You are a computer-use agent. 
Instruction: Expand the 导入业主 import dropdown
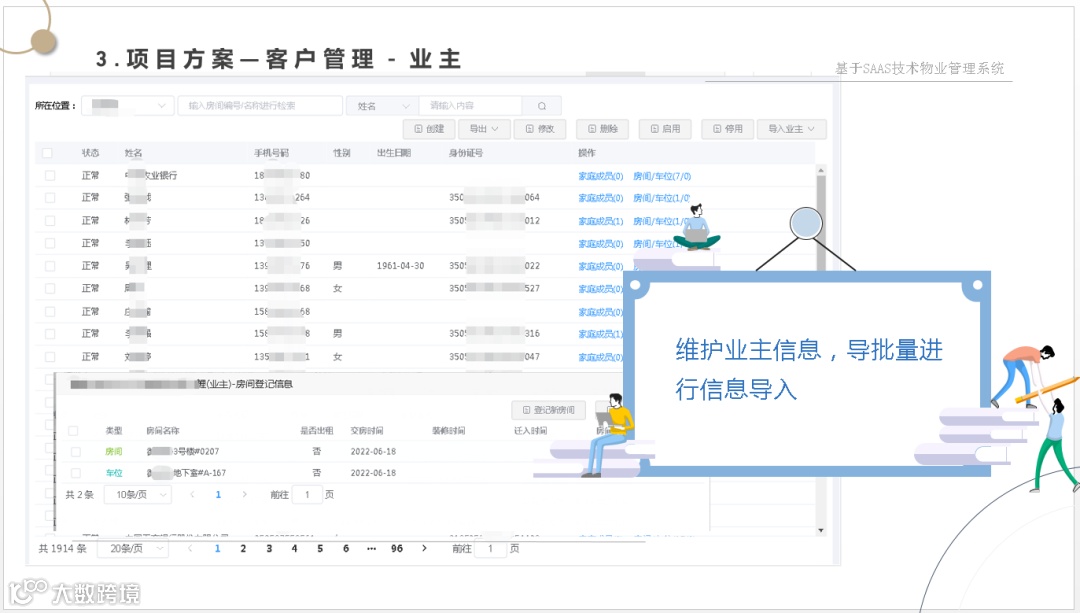(x=791, y=129)
